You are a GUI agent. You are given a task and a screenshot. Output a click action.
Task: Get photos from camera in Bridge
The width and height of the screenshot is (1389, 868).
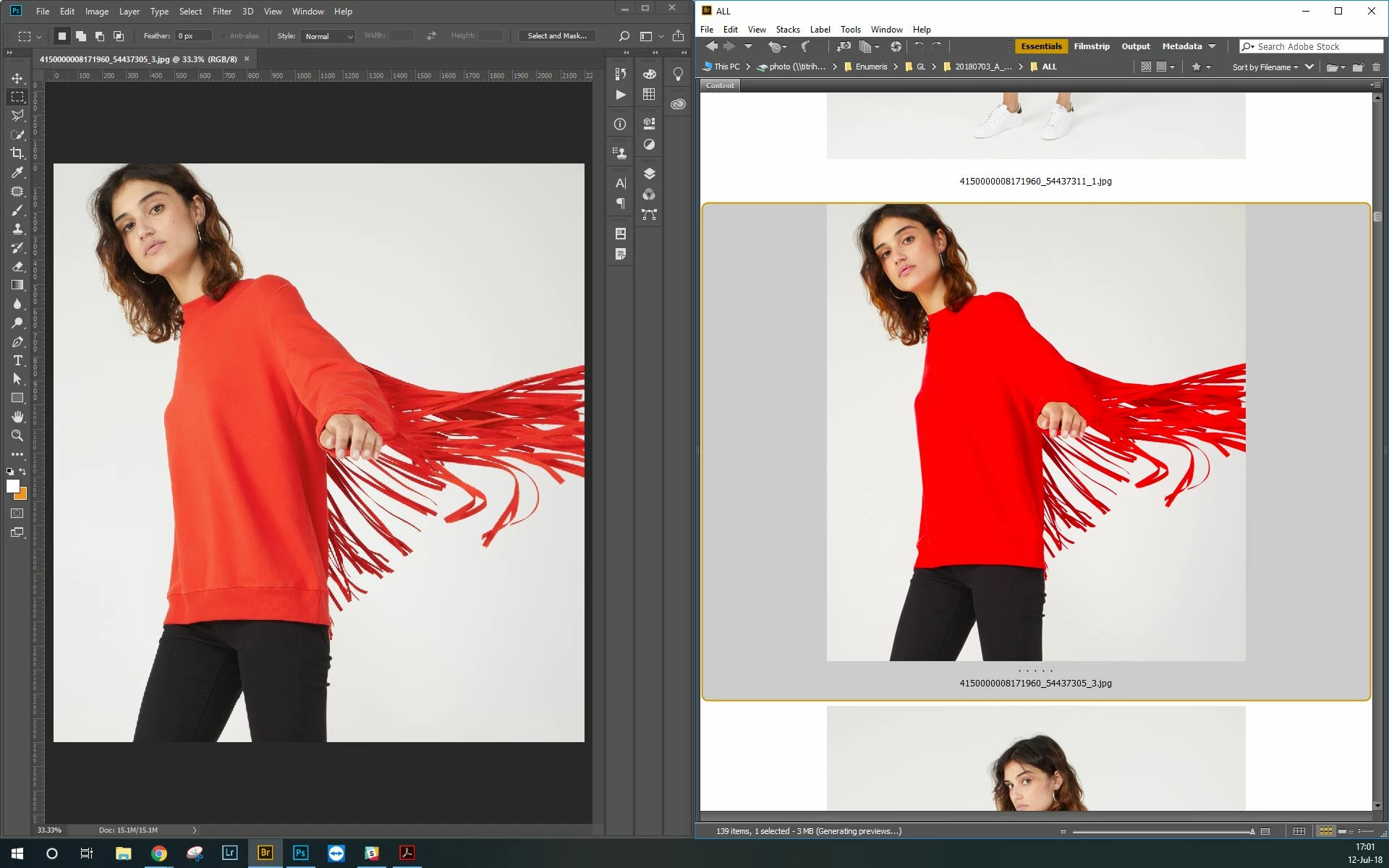coord(844,46)
